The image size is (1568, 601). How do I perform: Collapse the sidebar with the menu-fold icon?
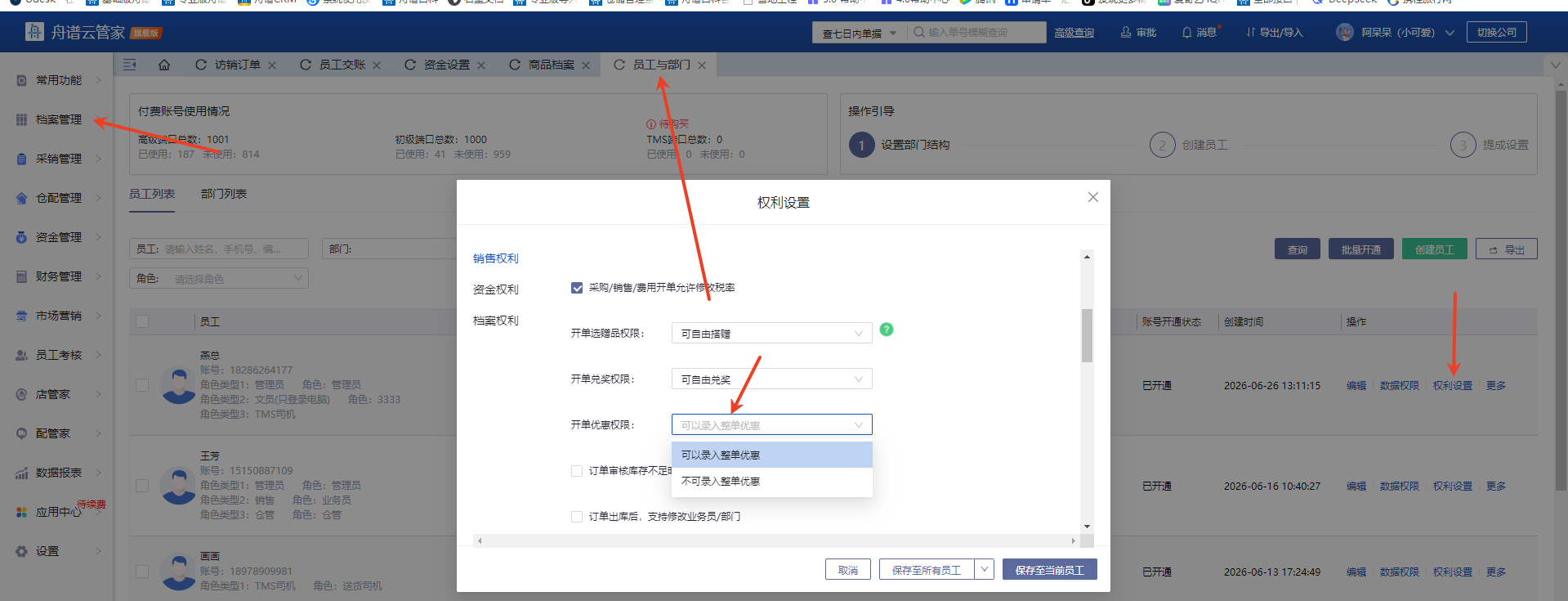pyautogui.click(x=130, y=65)
